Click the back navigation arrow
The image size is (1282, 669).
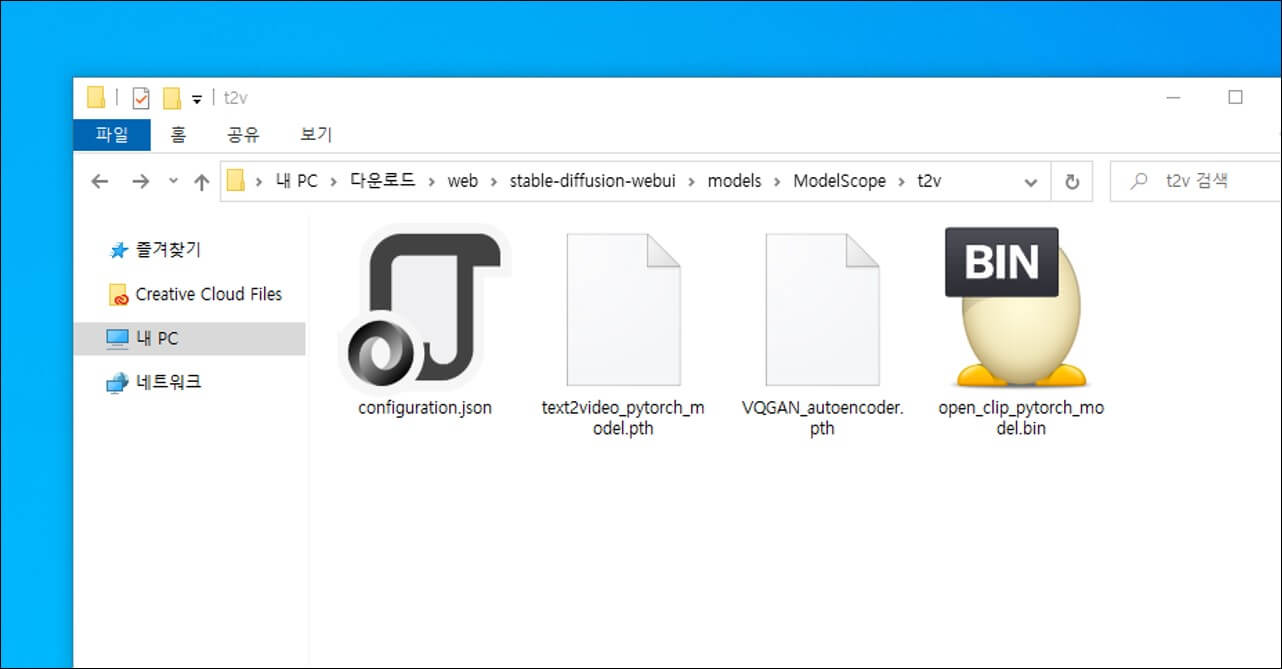coord(99,181)
